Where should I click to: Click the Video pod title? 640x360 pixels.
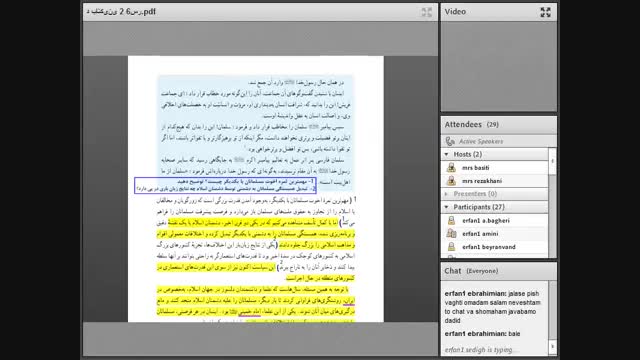455,12
